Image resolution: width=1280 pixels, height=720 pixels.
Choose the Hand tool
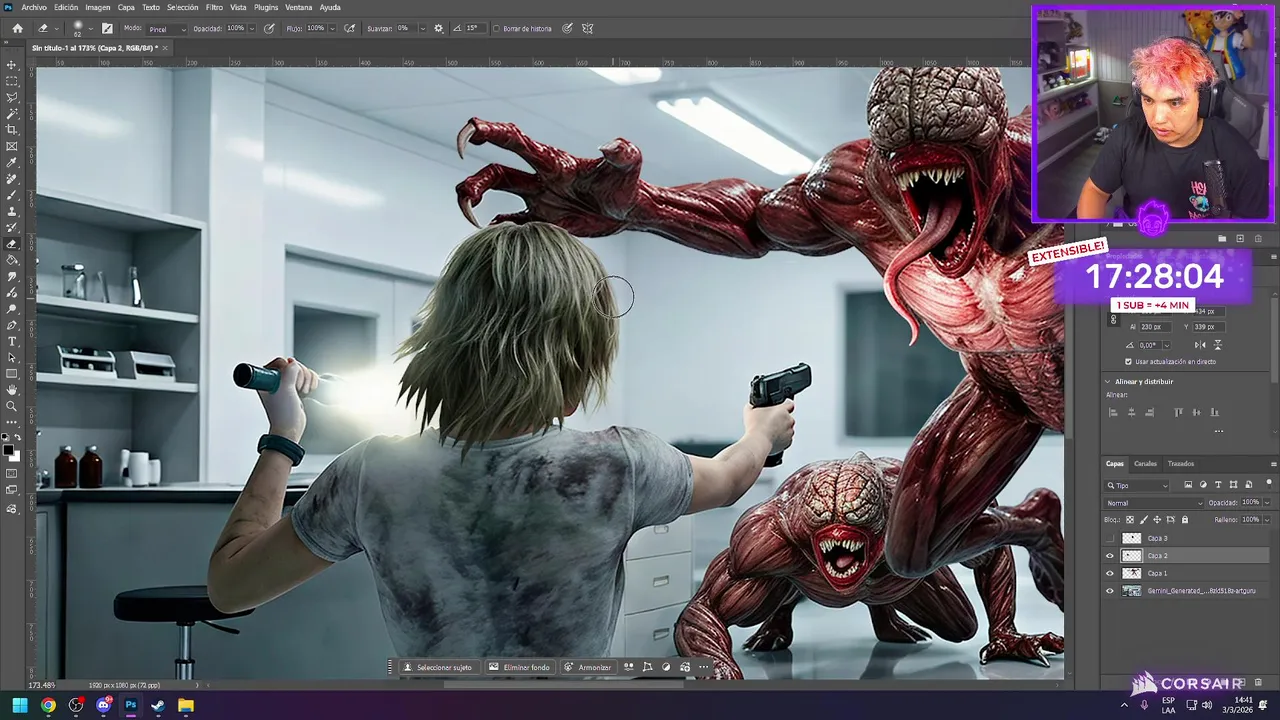[12, 390]
